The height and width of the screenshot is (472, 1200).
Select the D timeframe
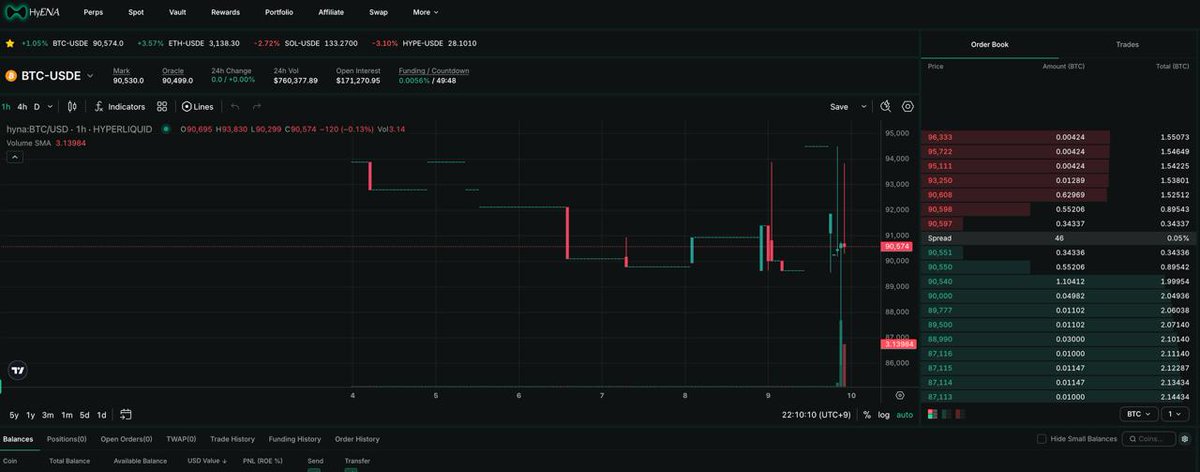[37, 106]
